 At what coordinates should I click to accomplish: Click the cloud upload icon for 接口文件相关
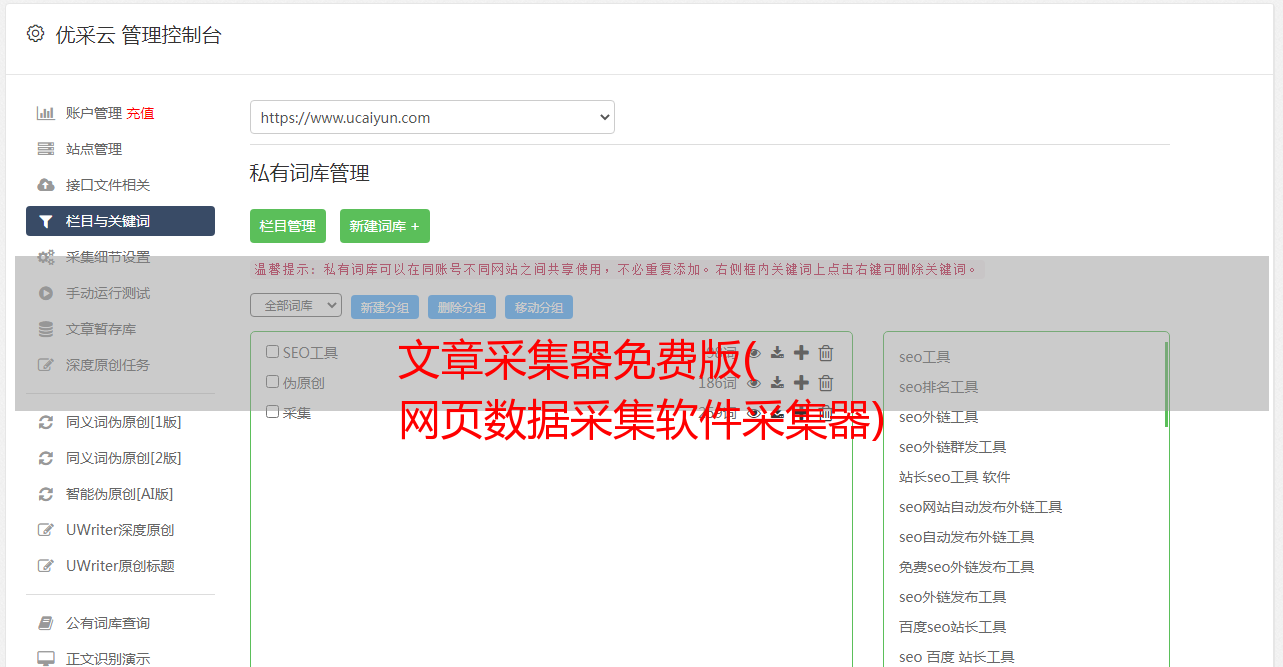click(46, 185)
